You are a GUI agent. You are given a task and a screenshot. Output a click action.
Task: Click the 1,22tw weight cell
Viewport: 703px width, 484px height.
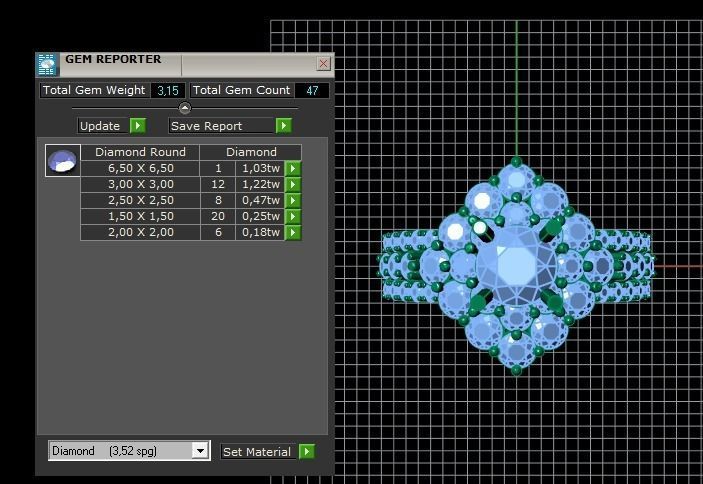click(x=260, y=185)
